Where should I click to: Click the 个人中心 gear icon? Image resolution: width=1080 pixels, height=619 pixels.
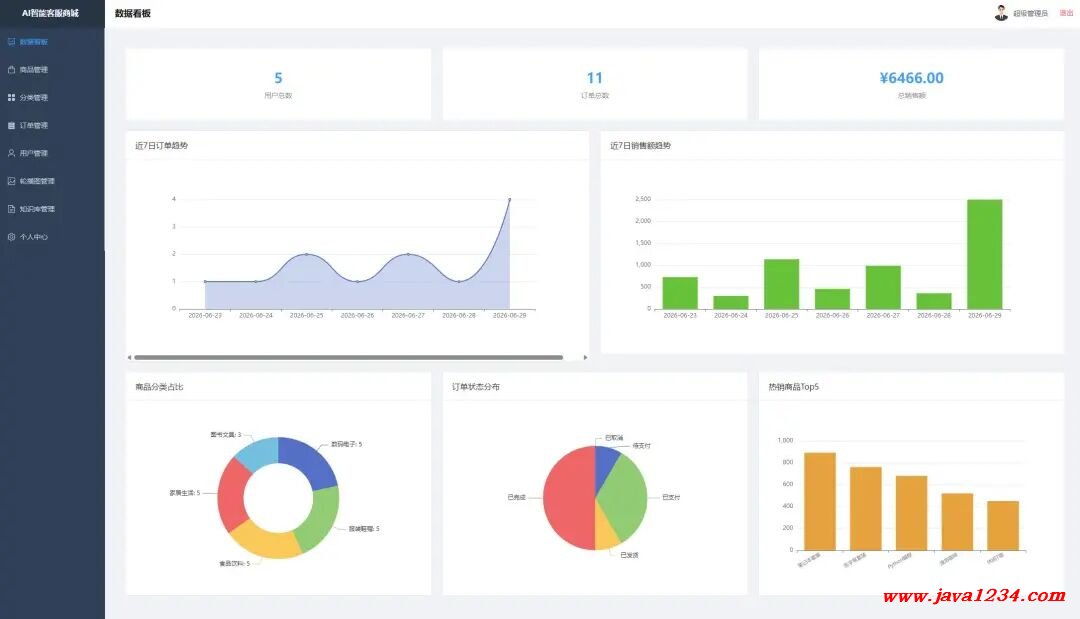pyautogui.click(x=11, y=237)
